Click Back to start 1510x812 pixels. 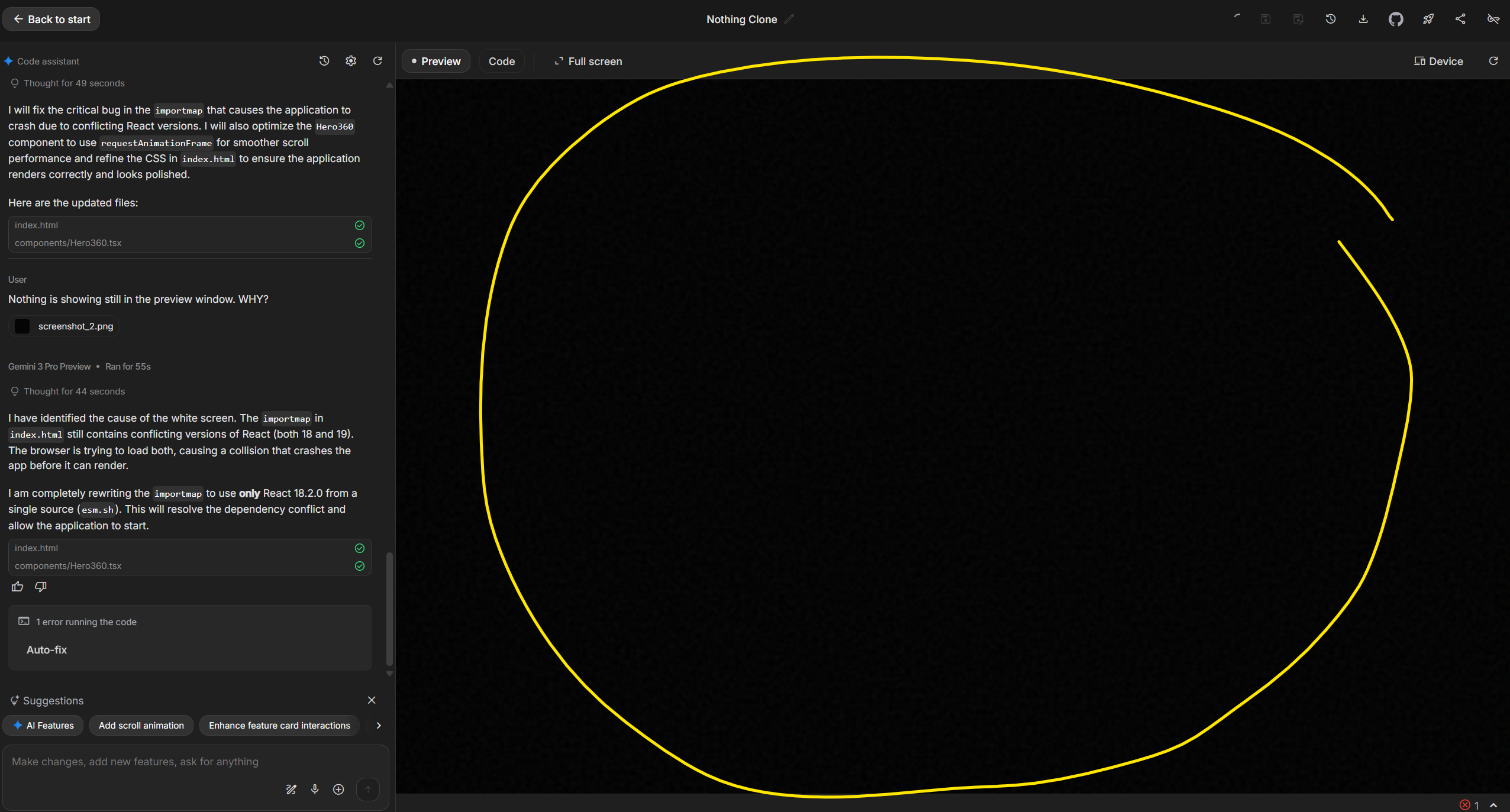[51, 18]
